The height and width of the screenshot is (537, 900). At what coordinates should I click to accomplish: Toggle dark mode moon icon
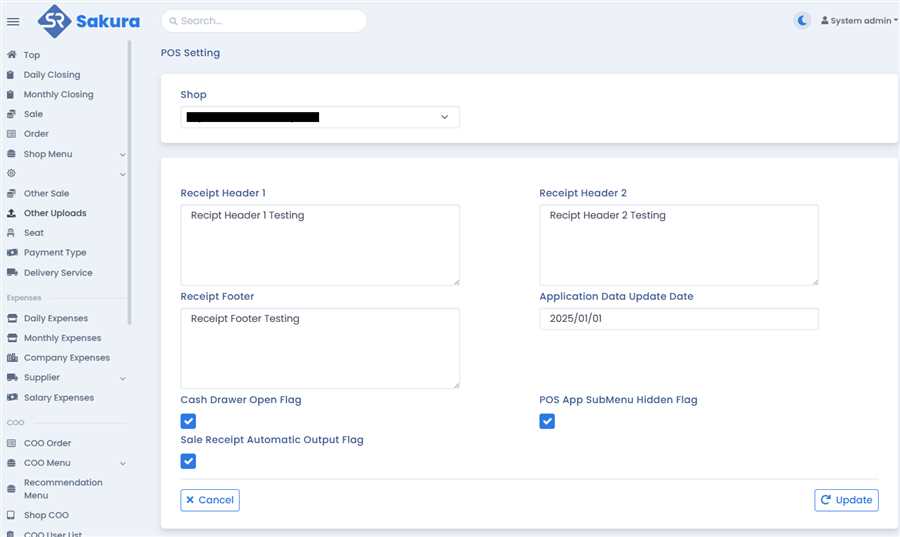click(x=802, y=20)
